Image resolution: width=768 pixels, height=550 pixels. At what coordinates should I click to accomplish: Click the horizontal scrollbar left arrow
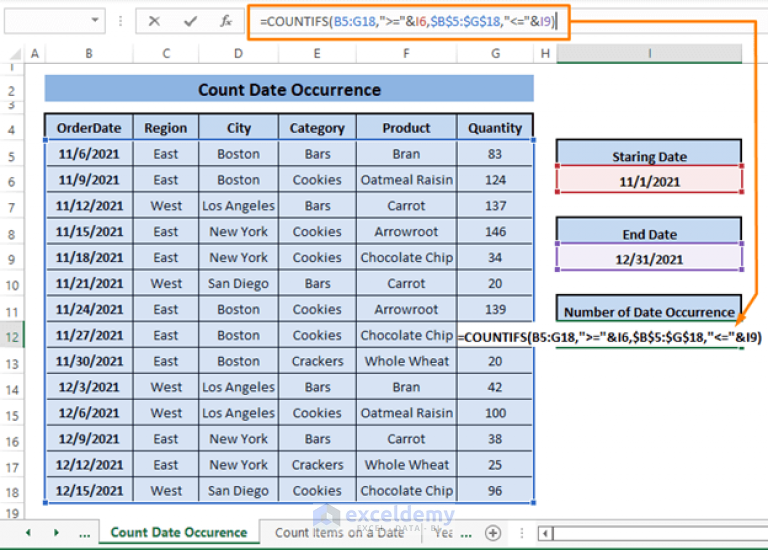546,533
